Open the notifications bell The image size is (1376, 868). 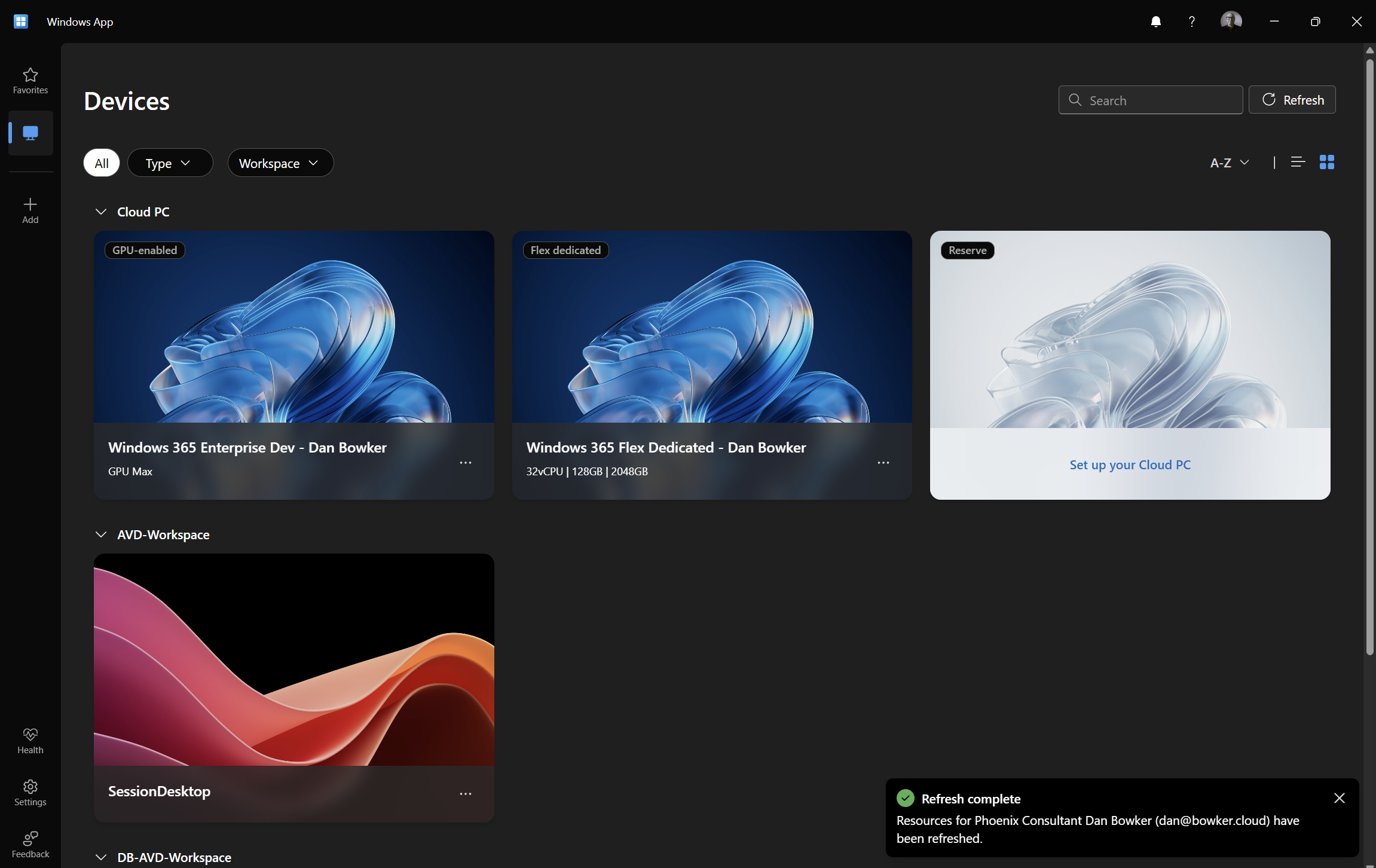coord(1156,22)
